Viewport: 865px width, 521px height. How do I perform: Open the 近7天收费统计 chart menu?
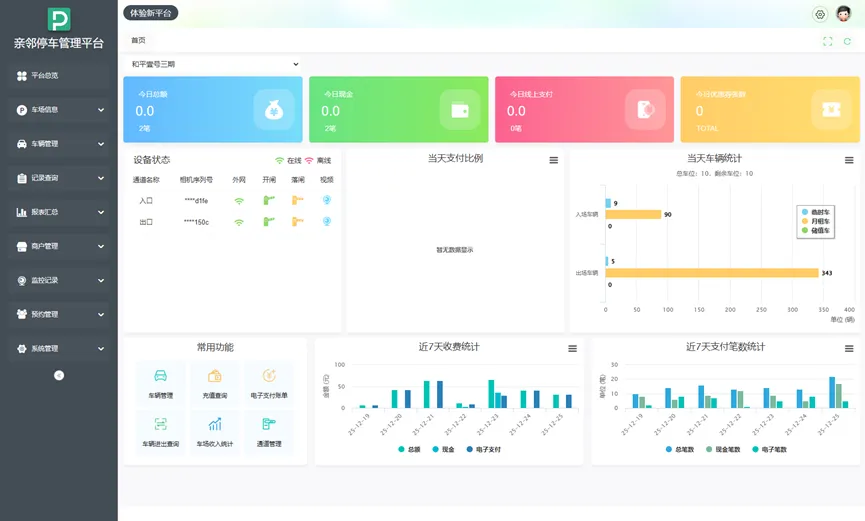pos(573,349)
